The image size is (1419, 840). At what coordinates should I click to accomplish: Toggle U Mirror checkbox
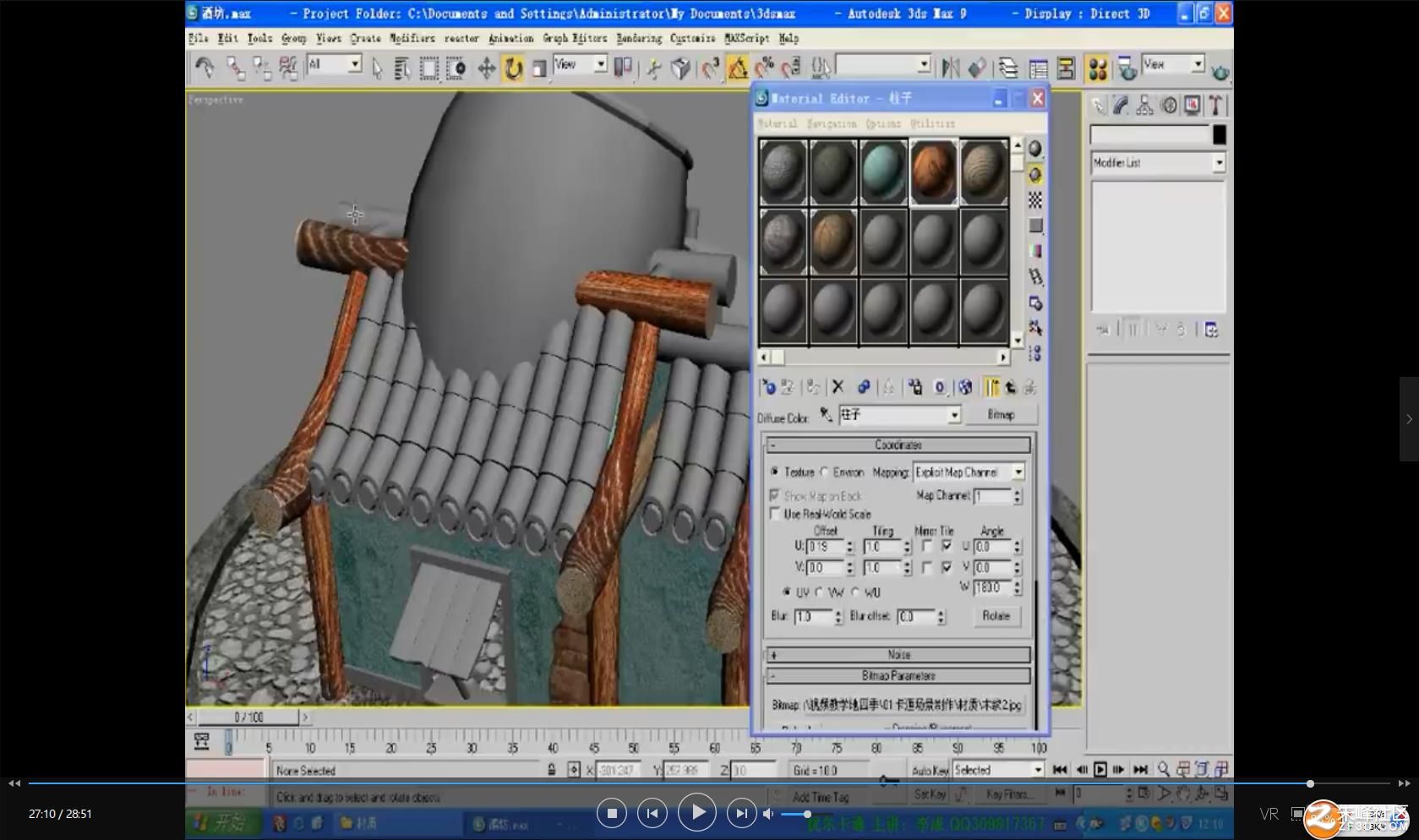tap(927, 547)
